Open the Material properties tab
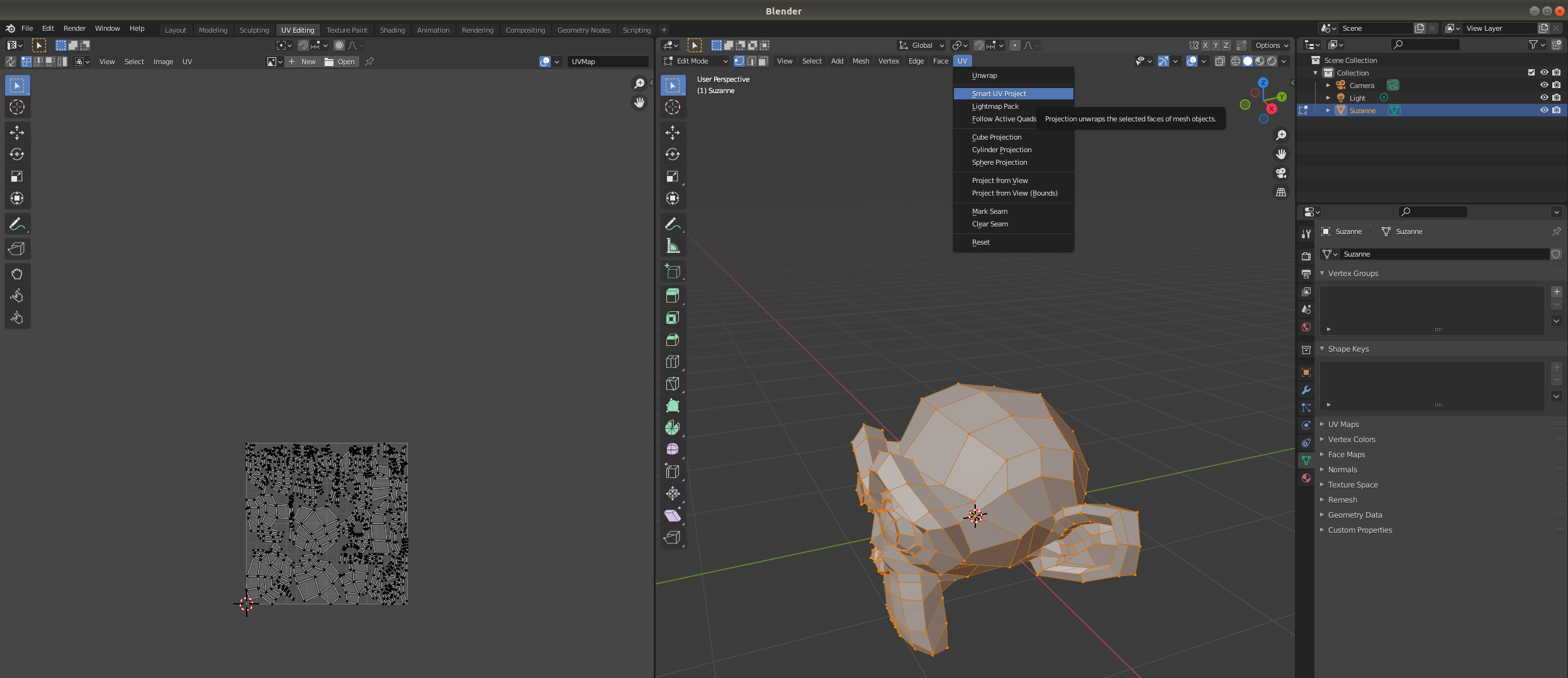 (x=1306, y=478)
